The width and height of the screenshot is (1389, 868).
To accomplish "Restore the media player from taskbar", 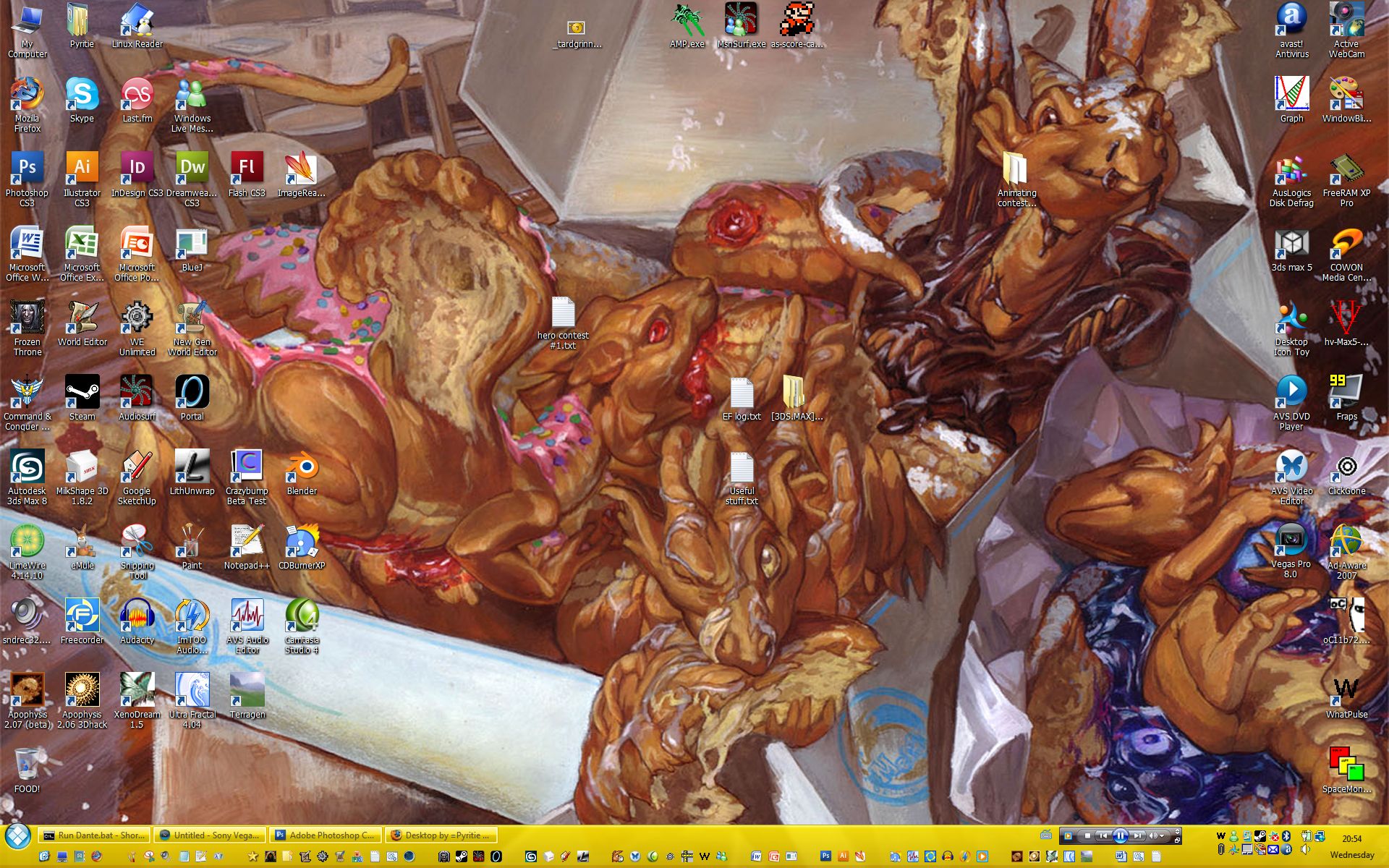I will (1177, 841).
